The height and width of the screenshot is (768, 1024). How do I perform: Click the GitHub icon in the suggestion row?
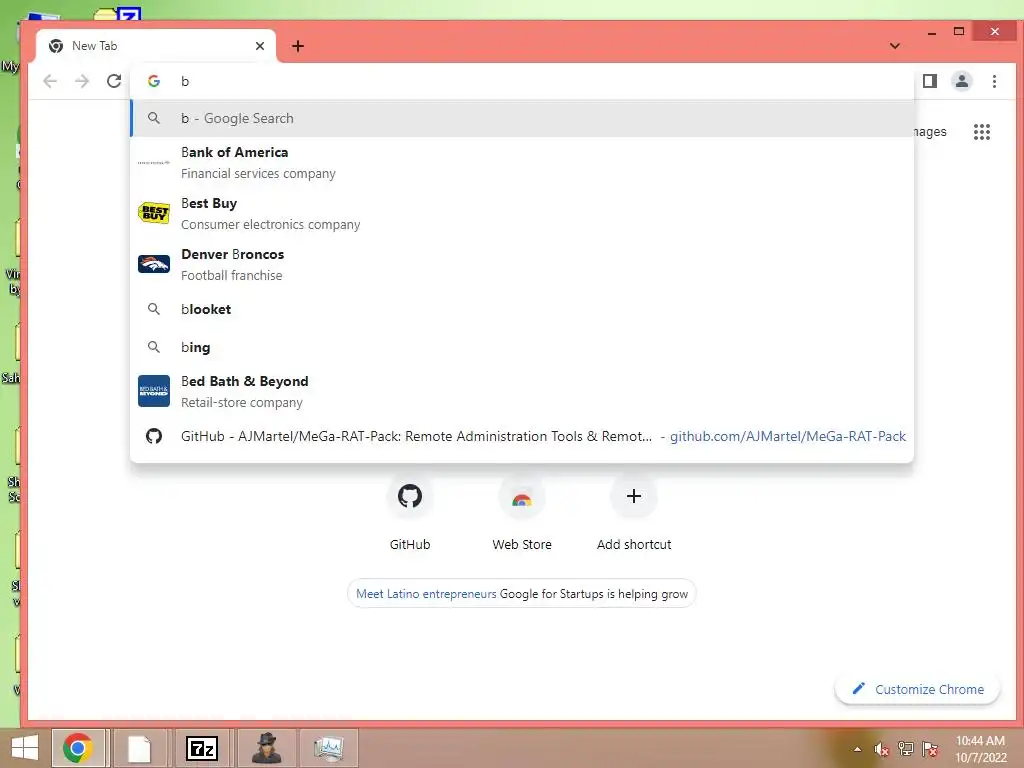154,436
